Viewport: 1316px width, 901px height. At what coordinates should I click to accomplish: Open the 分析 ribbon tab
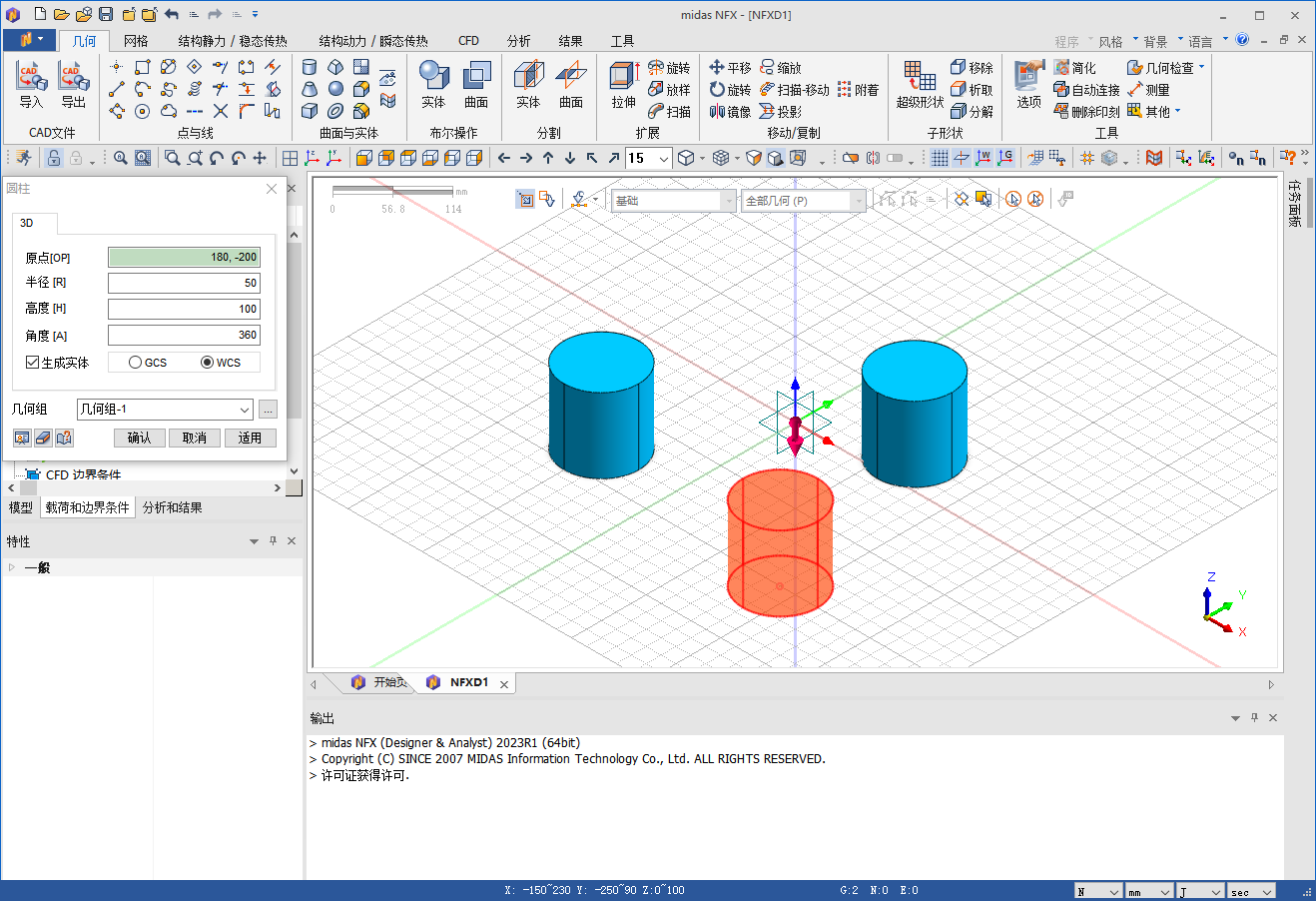518,41
